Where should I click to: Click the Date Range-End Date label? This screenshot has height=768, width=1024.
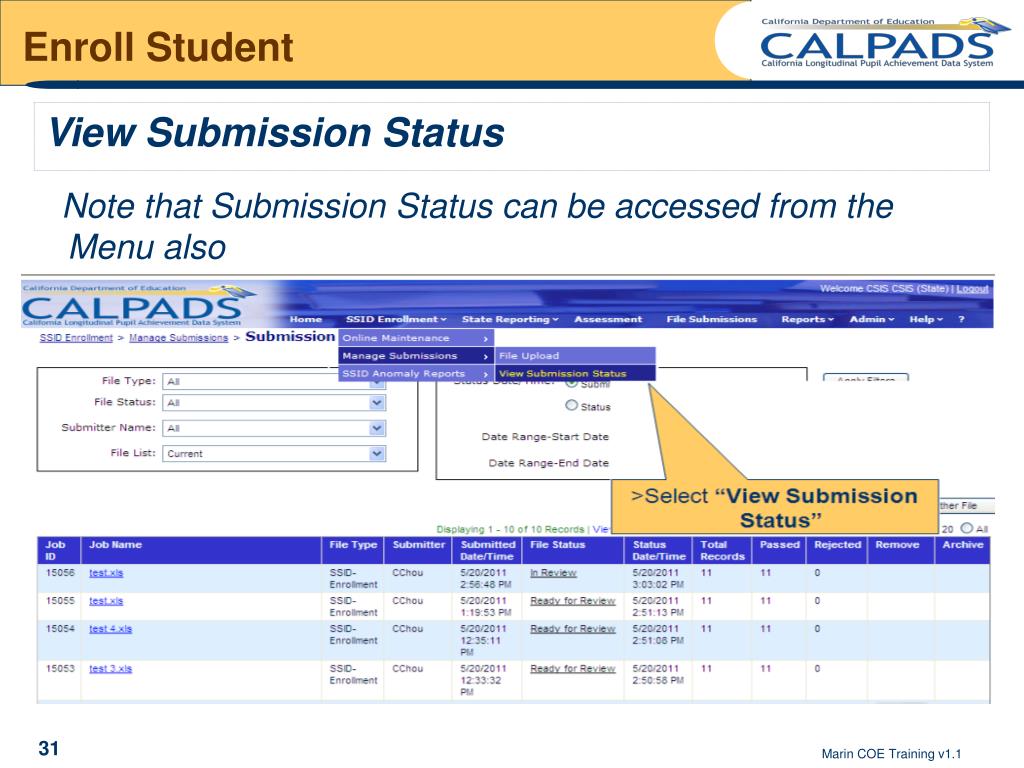(x=549, y=463)
